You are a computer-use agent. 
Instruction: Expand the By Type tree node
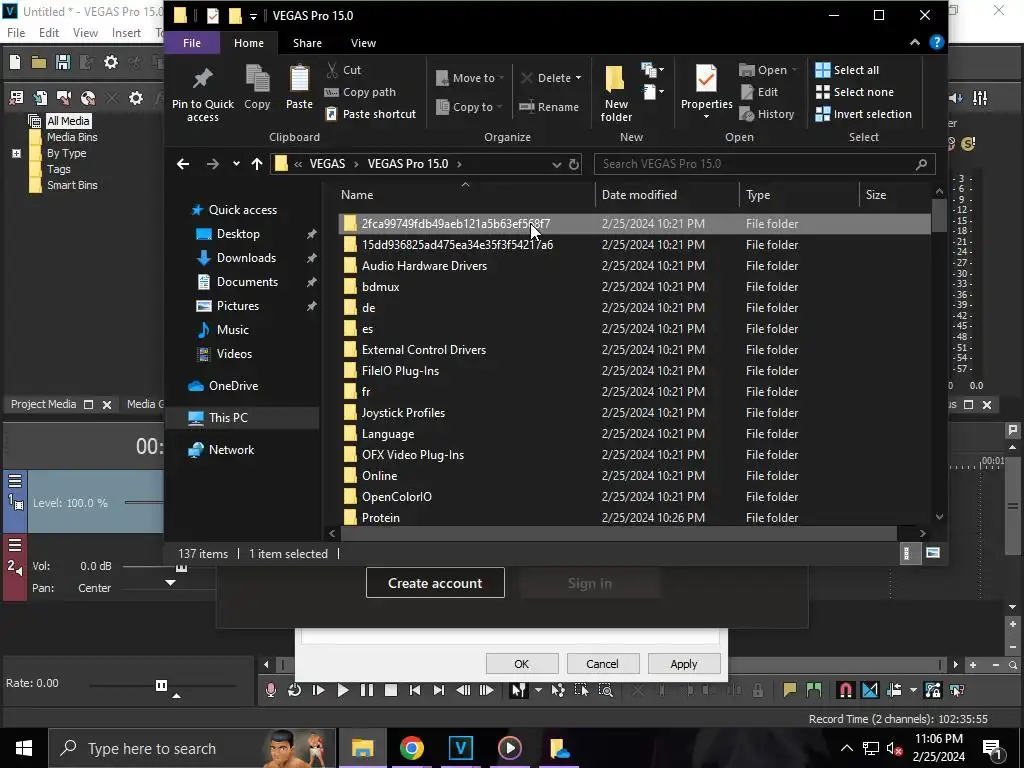16,153
